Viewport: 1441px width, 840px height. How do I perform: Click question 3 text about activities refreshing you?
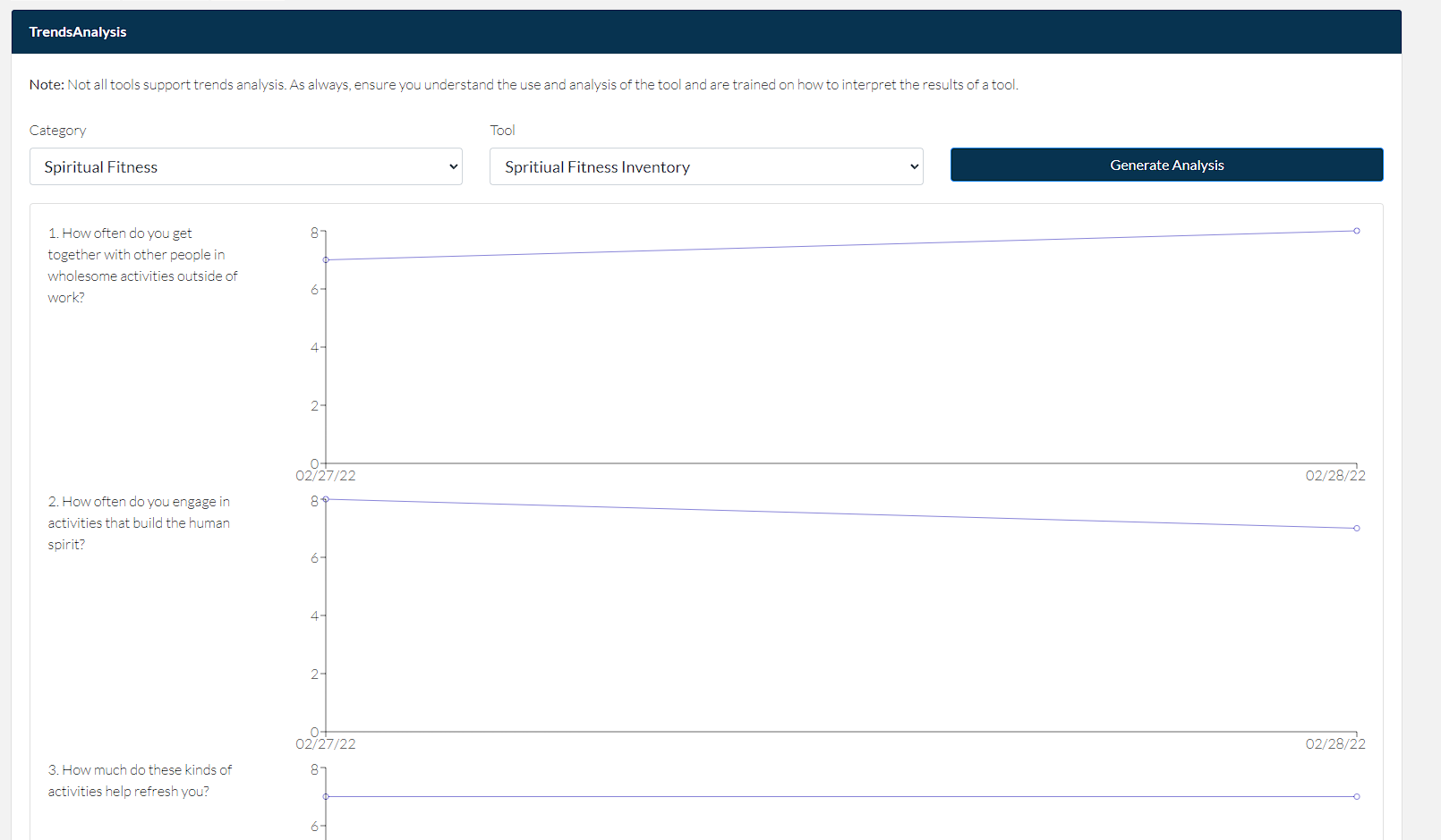pos(139,781)
